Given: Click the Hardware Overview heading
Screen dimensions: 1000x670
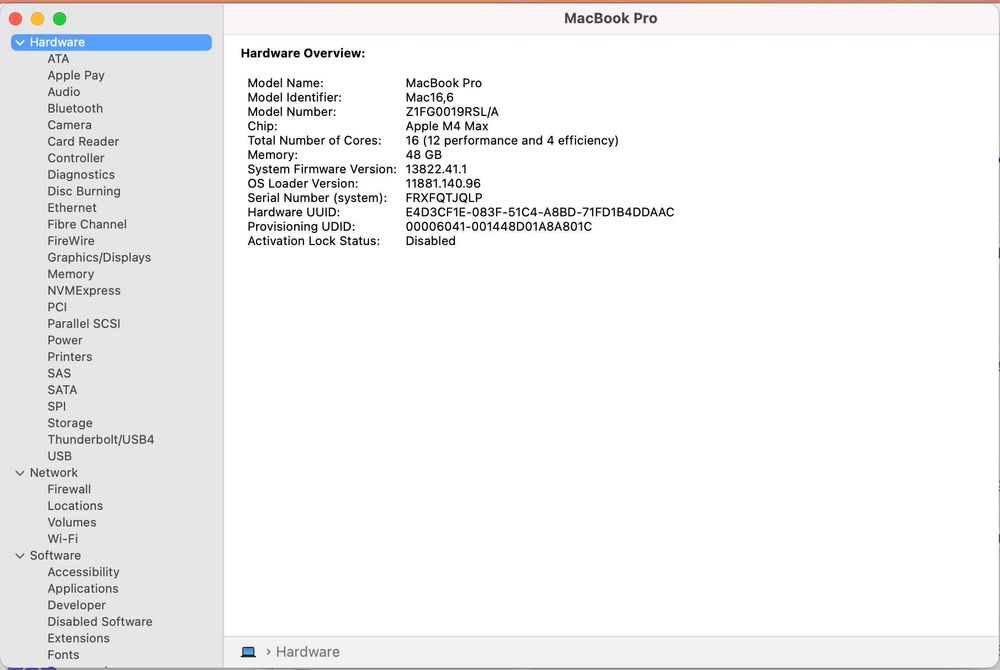Looking at the screenshot, I should (303, 54).
